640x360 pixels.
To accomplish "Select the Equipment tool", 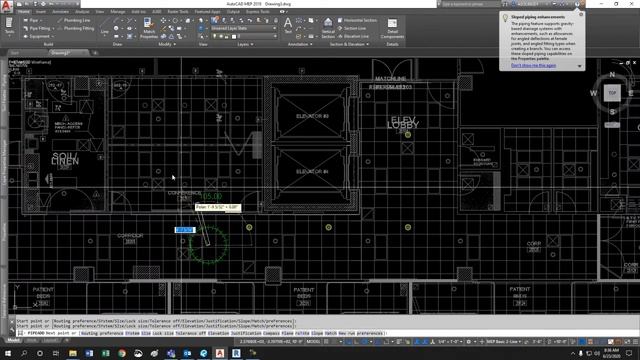I will click(37, 36).
